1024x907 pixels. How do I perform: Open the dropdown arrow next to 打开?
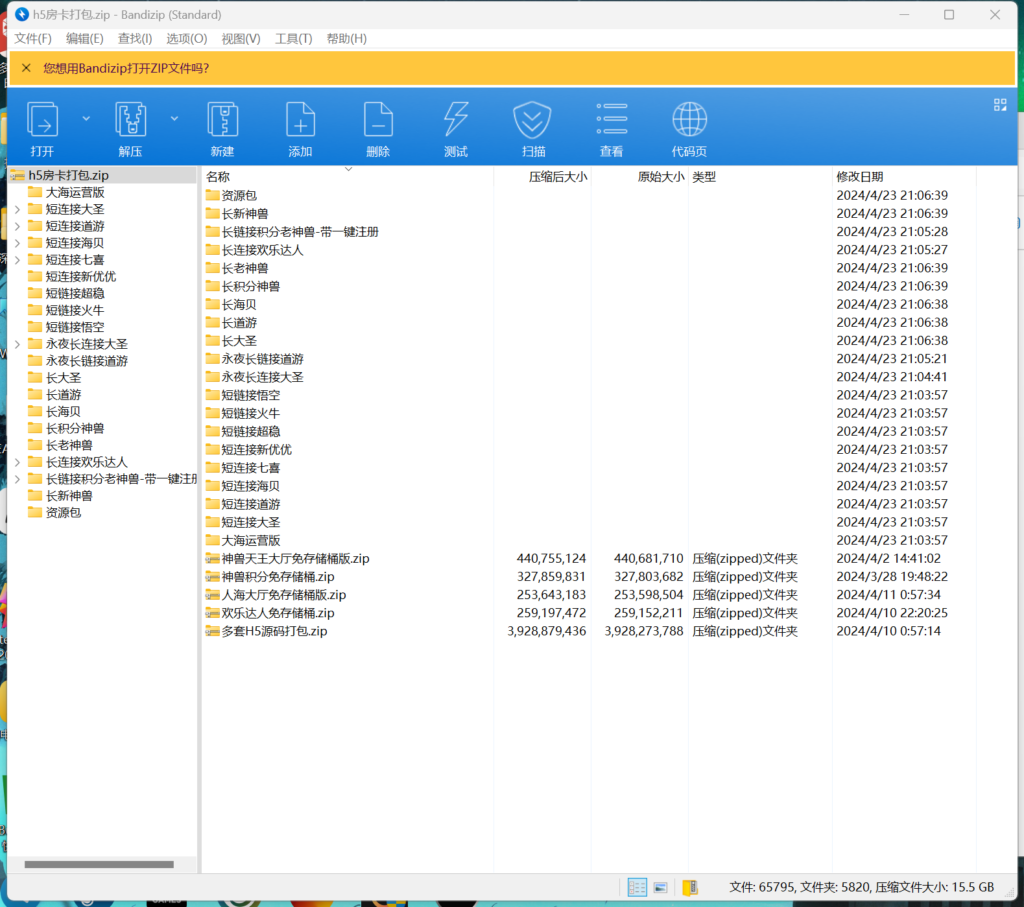tap(86, 118)
